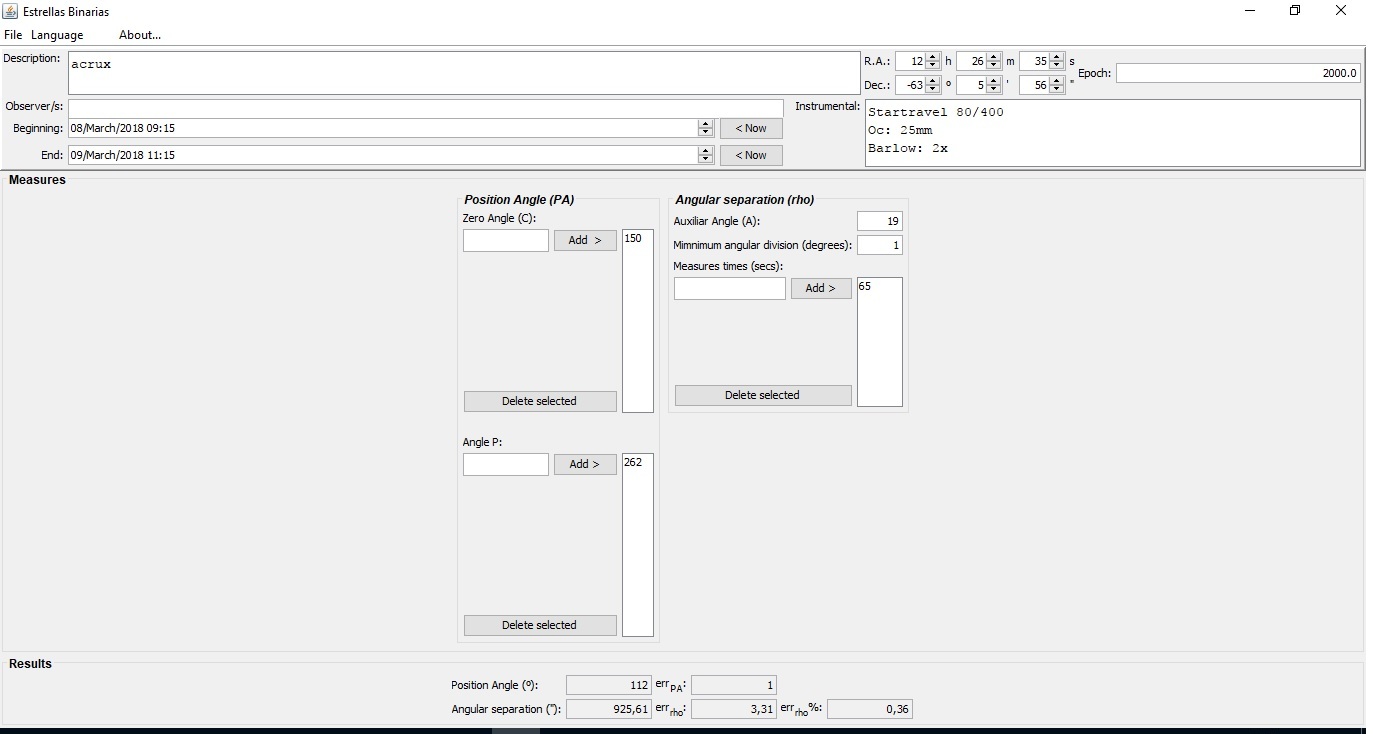Click the Observer/s input field
Viewport: 1373px width, 734px height.
[x=426, y=107]
